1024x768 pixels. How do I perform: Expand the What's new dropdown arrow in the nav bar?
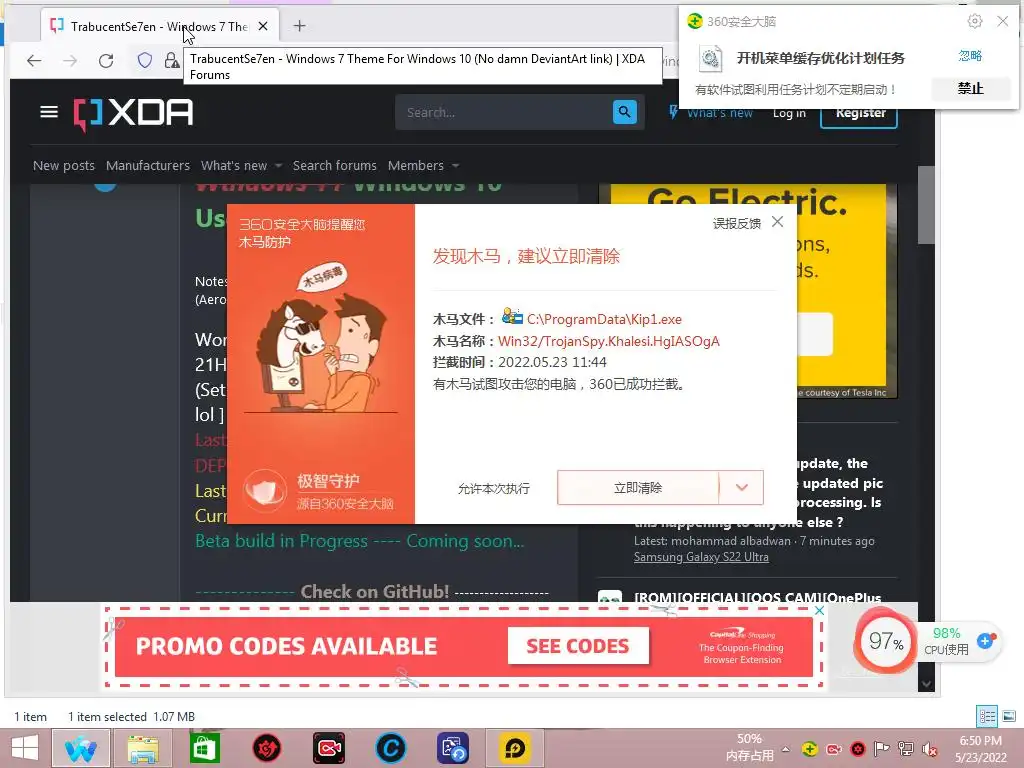(278, 166)
